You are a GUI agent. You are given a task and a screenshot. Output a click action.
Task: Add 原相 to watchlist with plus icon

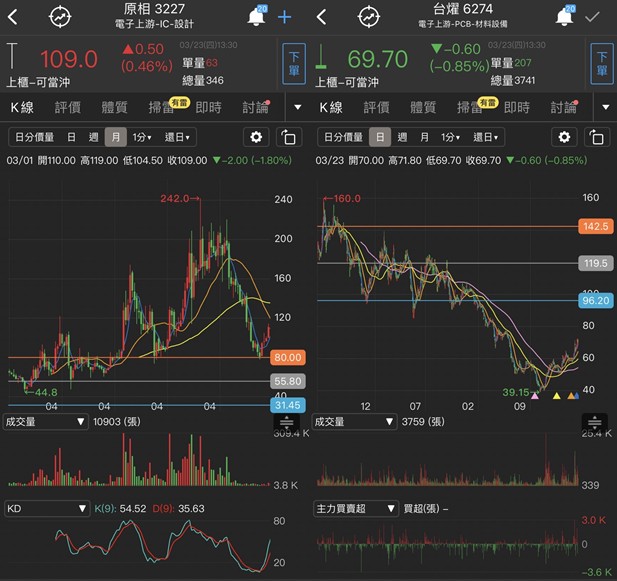pyautogui.click(x=285, y=17)
